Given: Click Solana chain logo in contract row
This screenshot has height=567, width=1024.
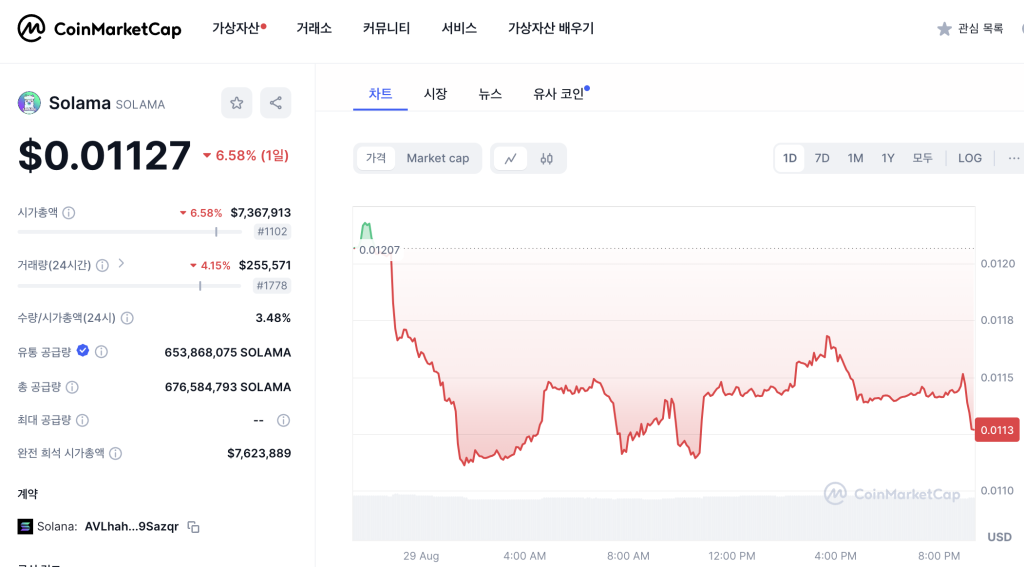Looking at the screenshot, I should point(25,526).
